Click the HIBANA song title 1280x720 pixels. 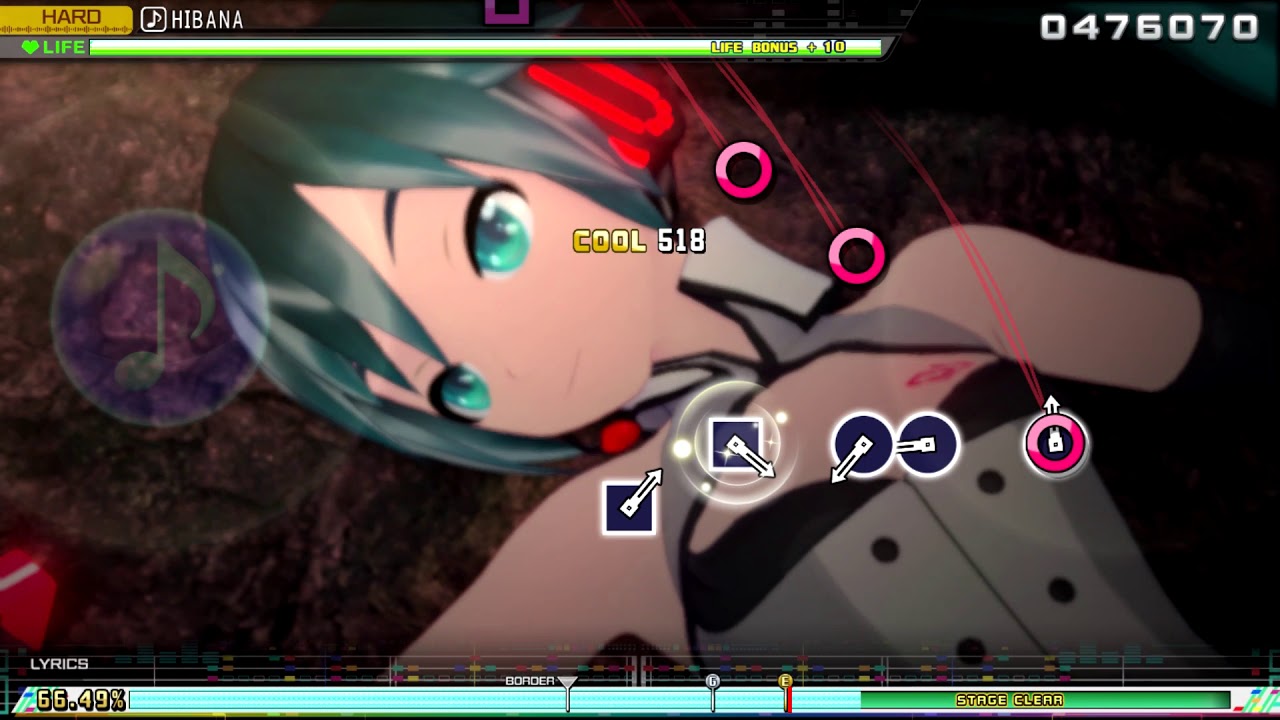coord(207,20)
